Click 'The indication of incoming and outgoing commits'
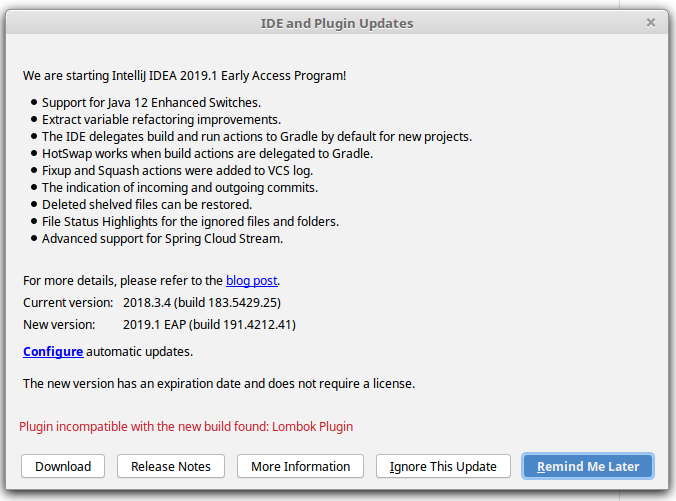The height and width of the screenshot is (501, 676). [x=180, y=188]
